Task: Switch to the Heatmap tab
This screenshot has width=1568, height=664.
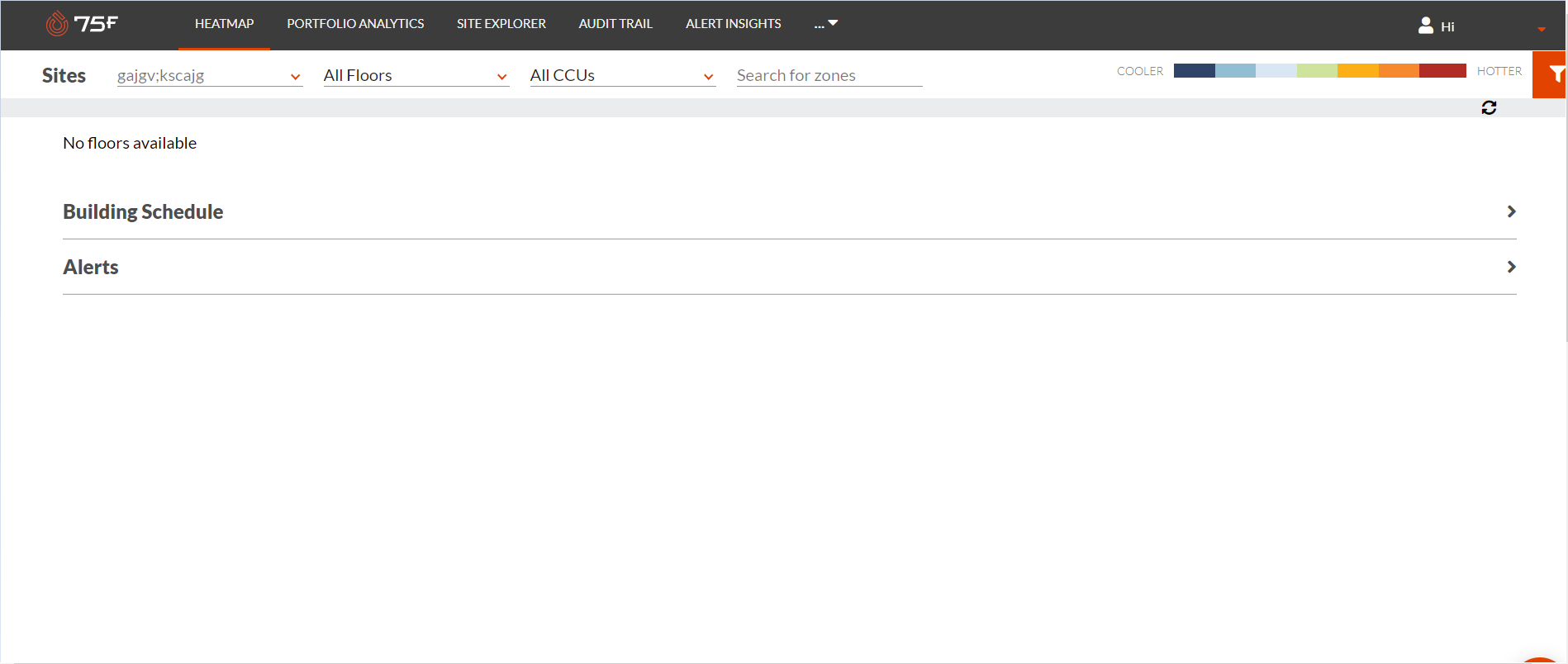Action: [x=224, y=24]
